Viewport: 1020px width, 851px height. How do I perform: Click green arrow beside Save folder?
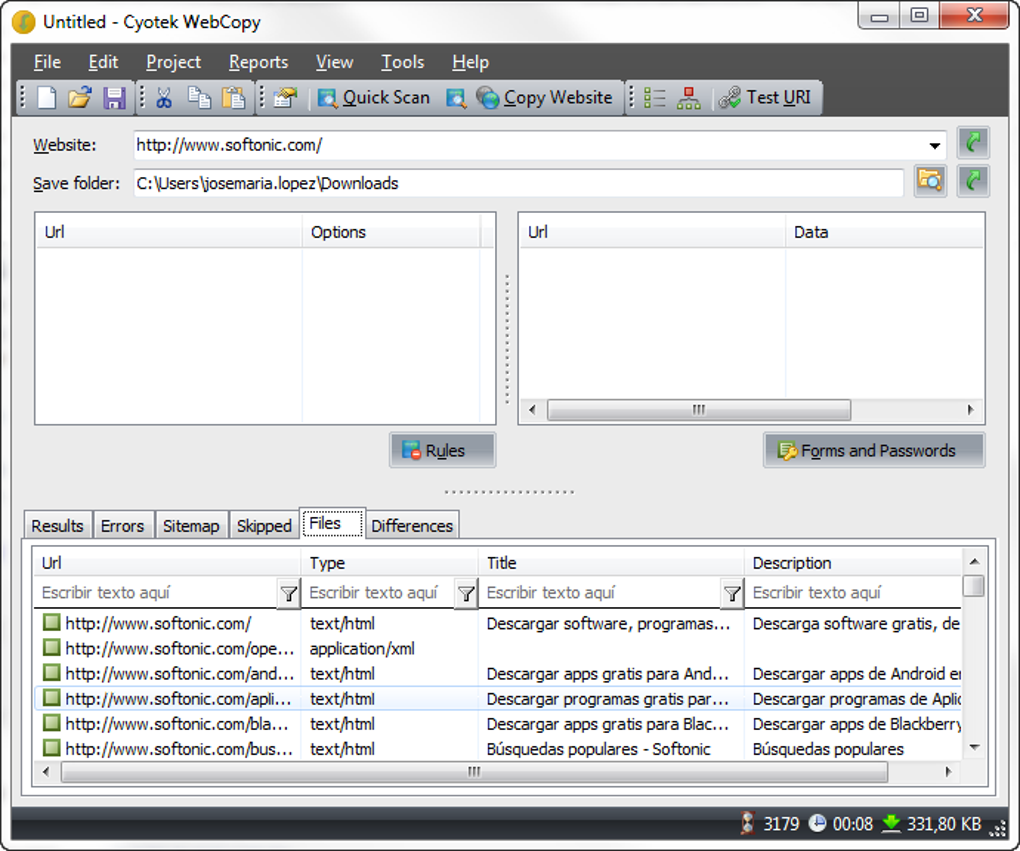[973, 180]
